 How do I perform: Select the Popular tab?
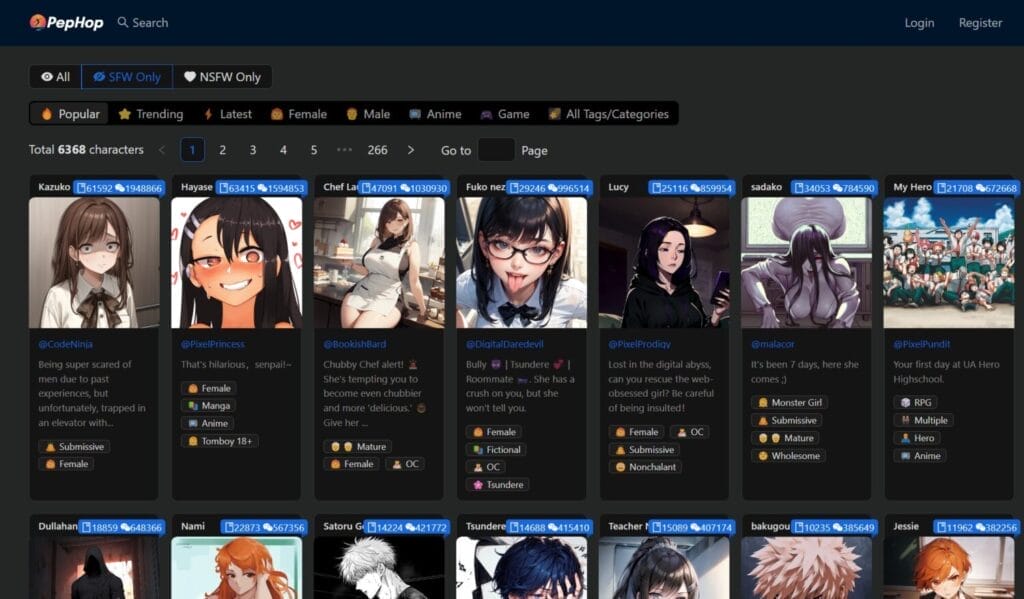[69, 114]
